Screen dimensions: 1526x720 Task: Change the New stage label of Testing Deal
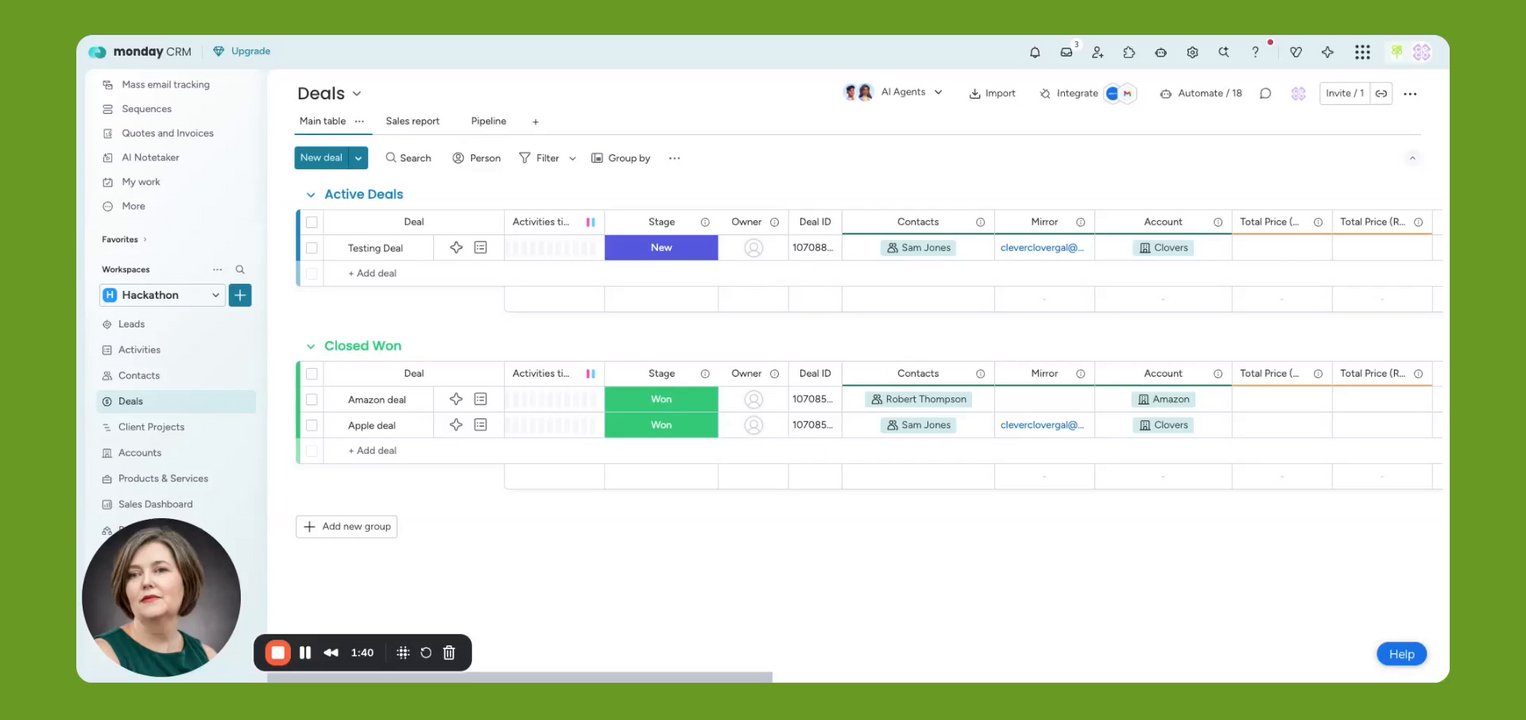pos(661,248)
